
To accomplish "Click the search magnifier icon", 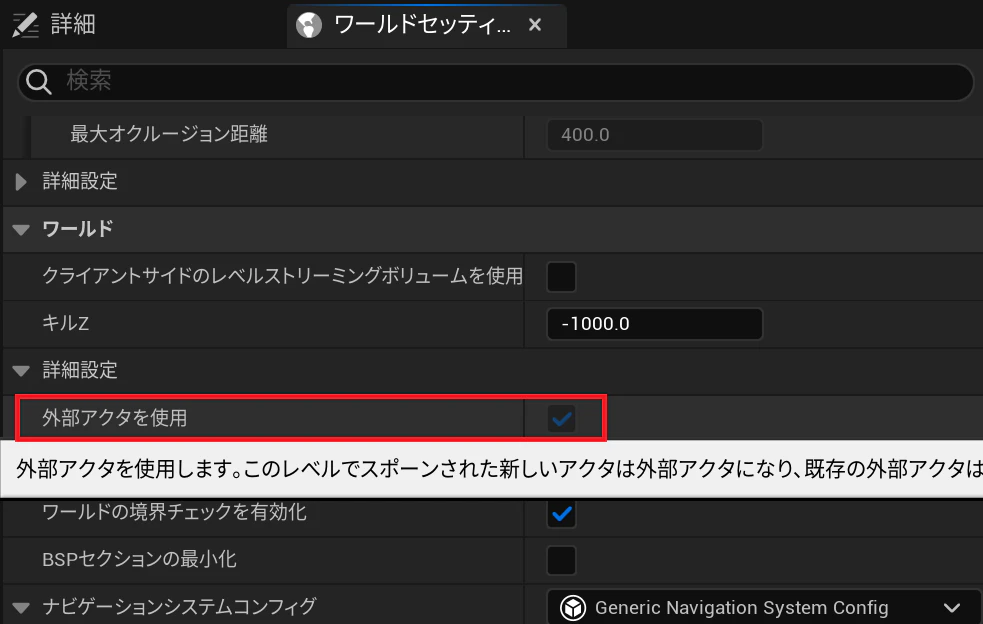I will 38,82.
